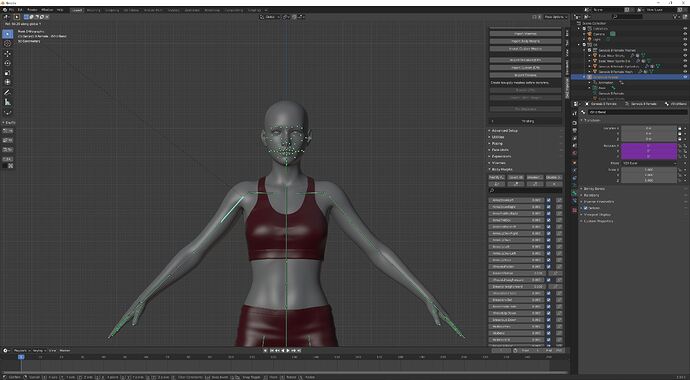The height and width of the screenshot is (380, 690).
Task: Play the animation forward
Action: (x=288, y=351)
